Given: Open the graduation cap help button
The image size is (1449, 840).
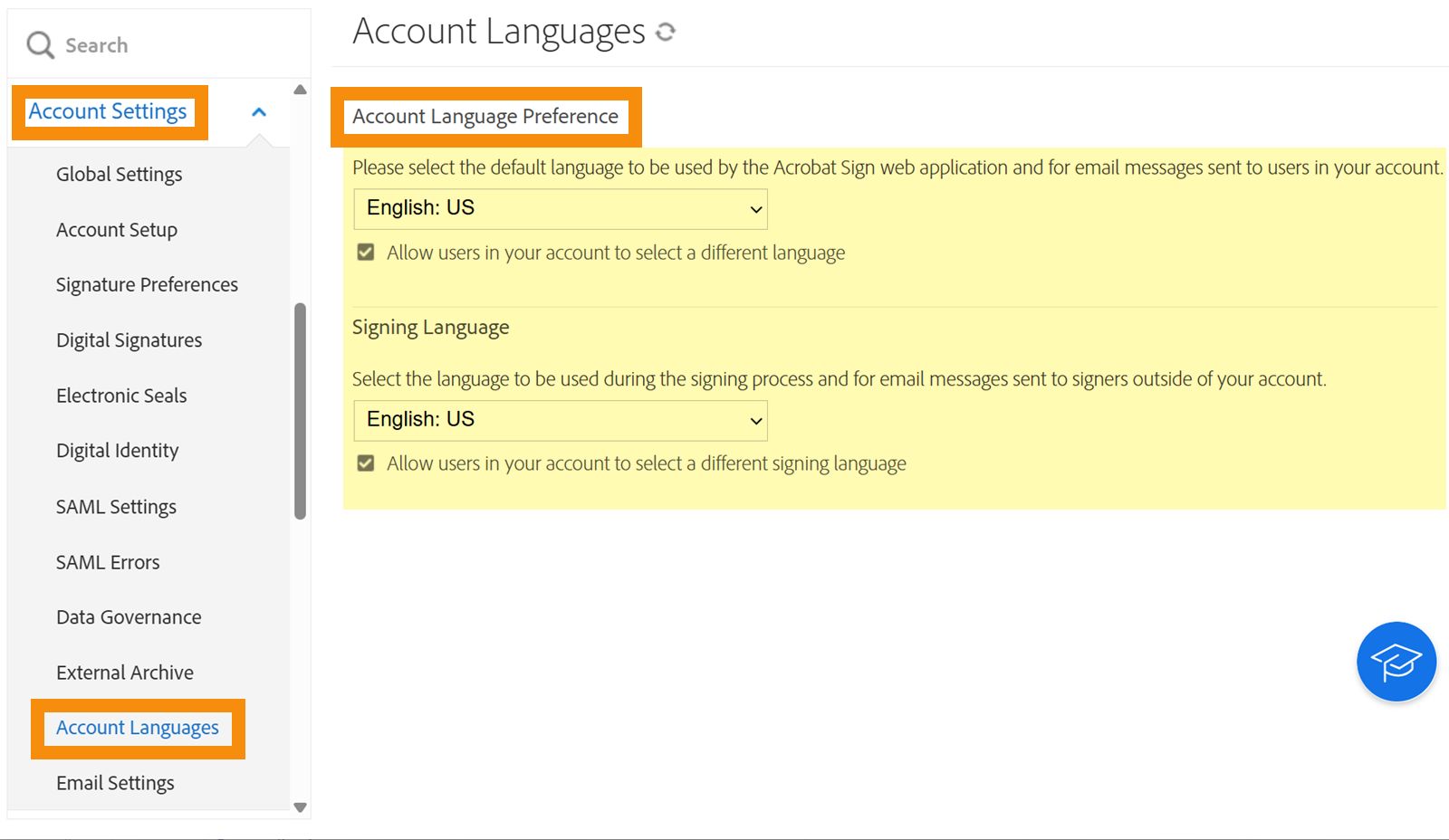Looking at the screenshot, I should [1396, 662].
